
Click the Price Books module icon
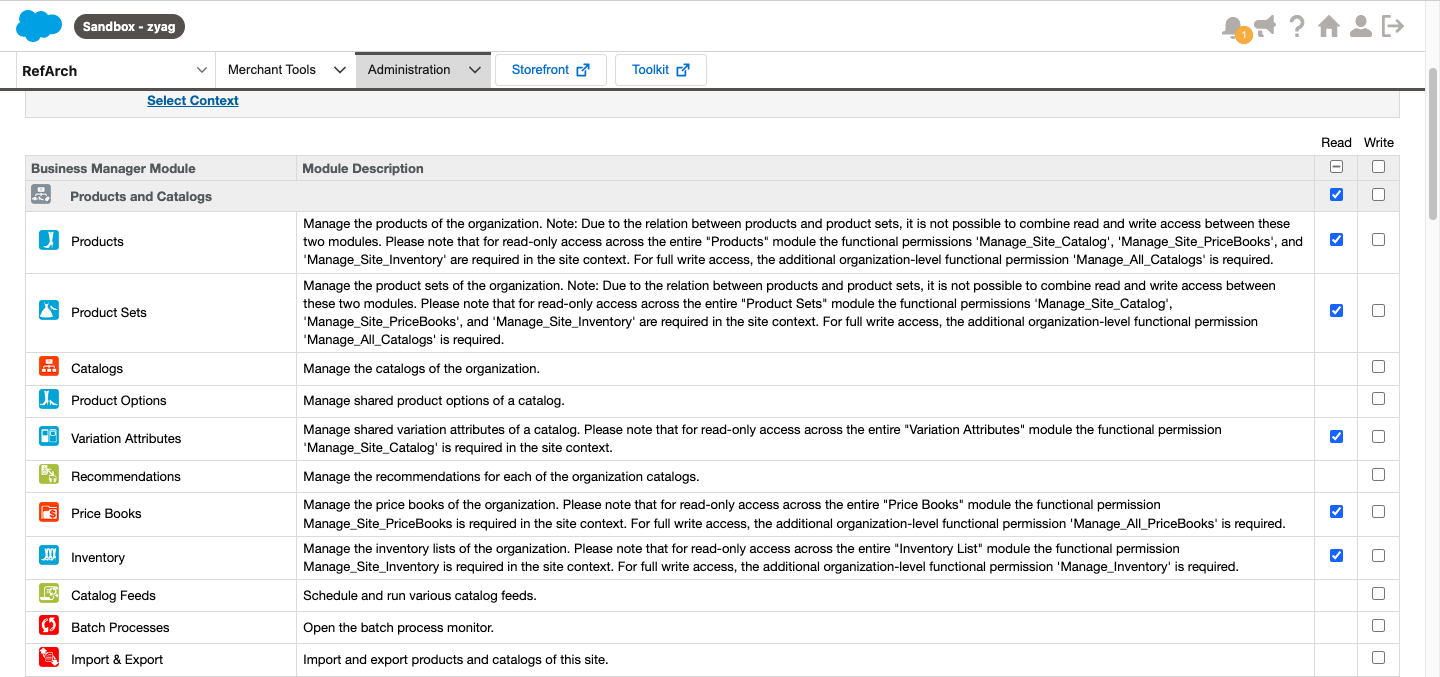tap(49, 513)
